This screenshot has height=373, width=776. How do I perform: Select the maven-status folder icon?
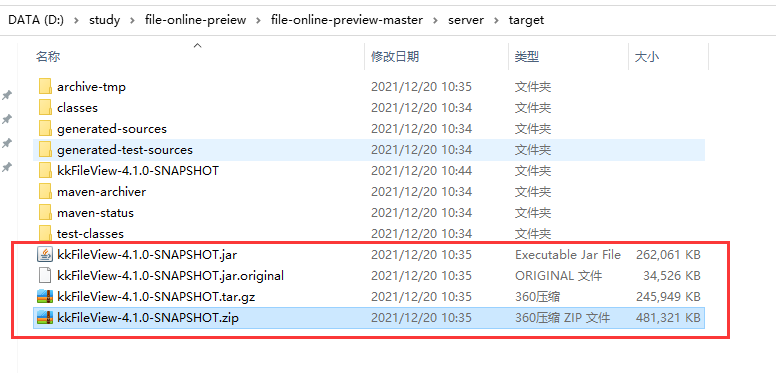coord(45,213)
